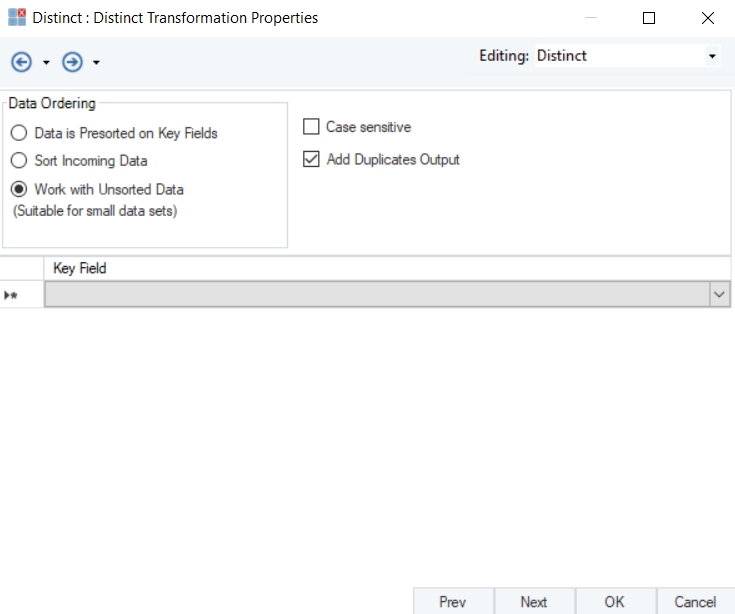The image size is (735, 614).
Task: Open the Key Field dropdown arrow
Action: click(719, 294)
